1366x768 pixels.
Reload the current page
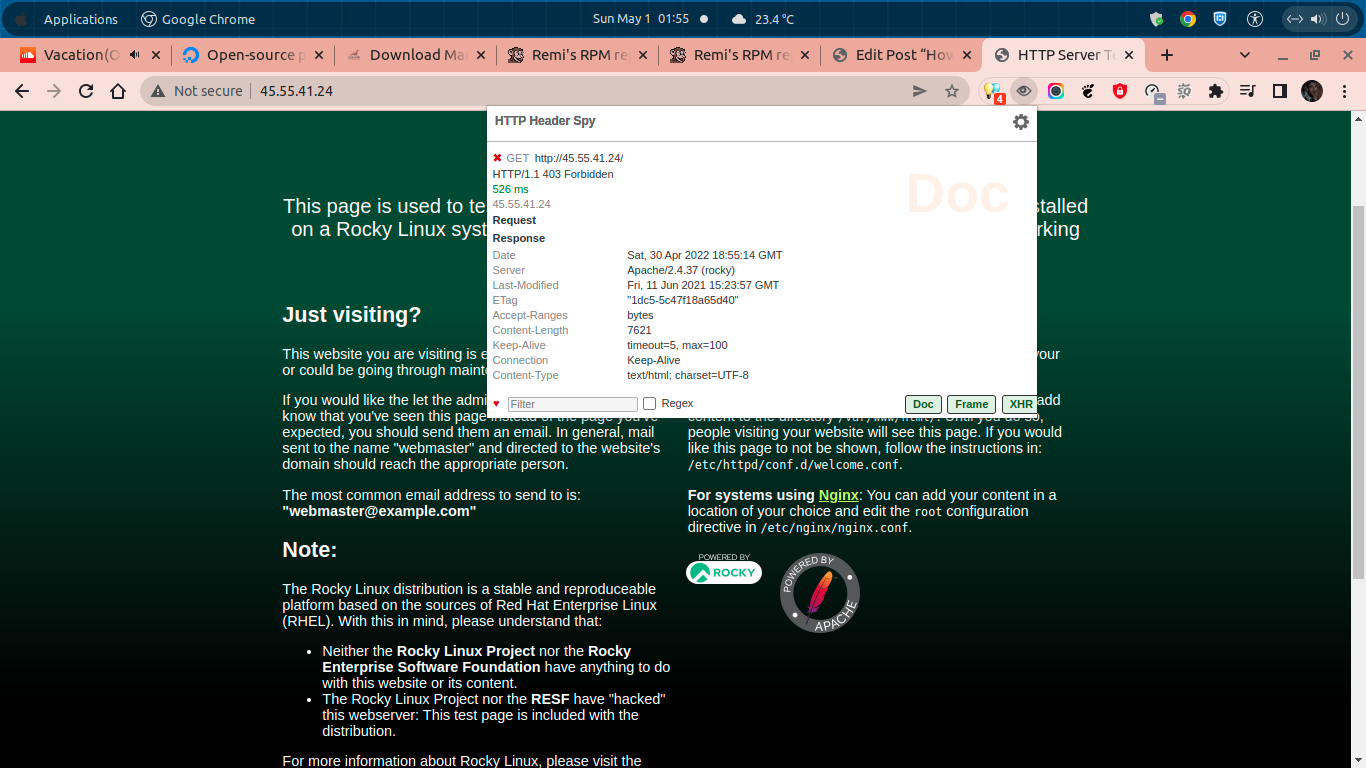click(x=86, y=91)
